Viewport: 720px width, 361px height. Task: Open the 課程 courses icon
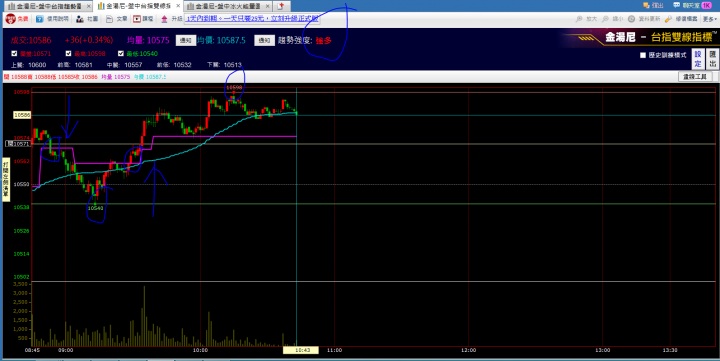(137, 19)
